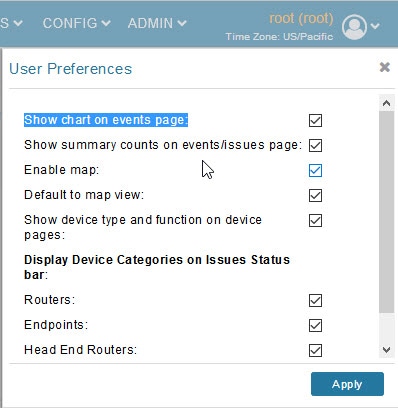This screenshot has height=408, width=398.
Task: Open the CONFIG menu
Action: coord(76,23)
